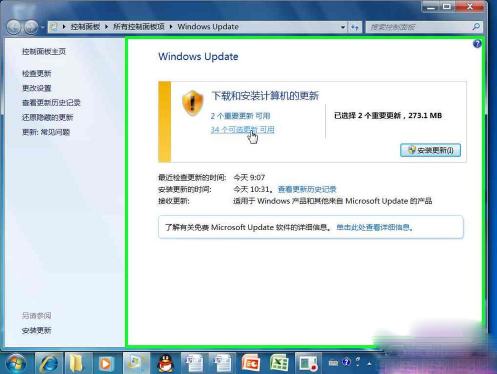The width and height of the screenshot is (497, 374).
Task: Click the address bar refresh icon
Action: 355,27
